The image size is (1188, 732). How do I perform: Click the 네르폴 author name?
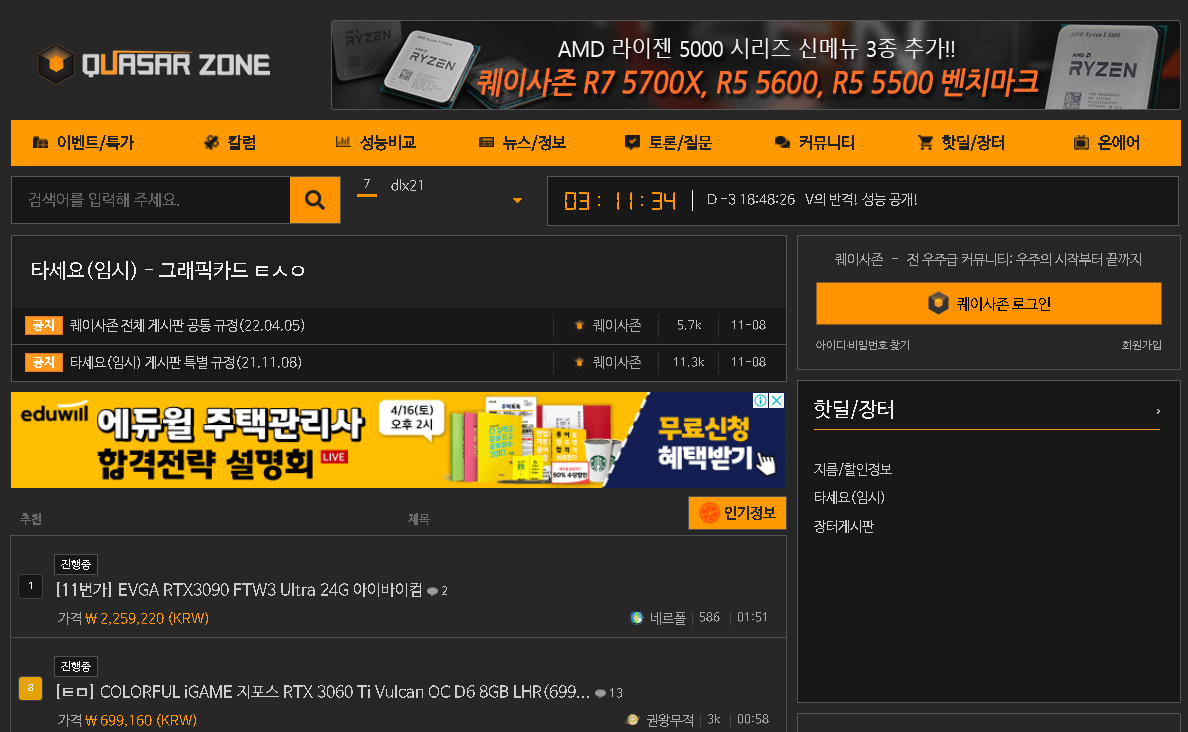coord(667,618)
